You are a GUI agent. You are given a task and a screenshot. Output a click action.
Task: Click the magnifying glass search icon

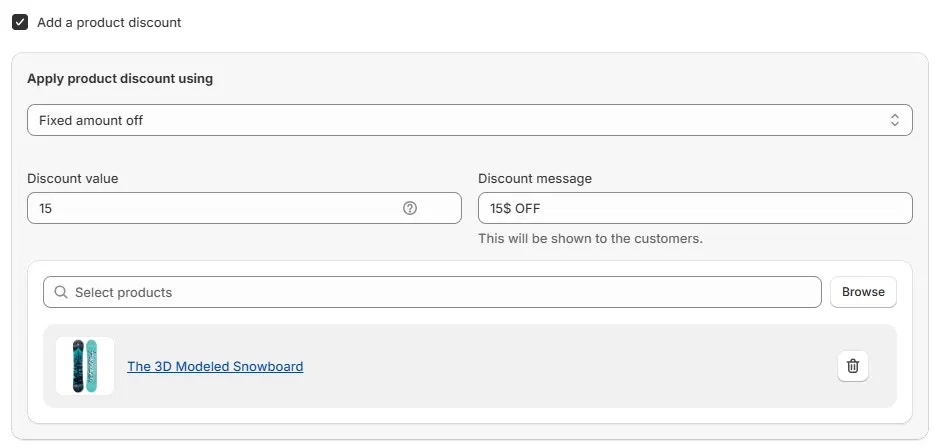[x=62, y=292]
